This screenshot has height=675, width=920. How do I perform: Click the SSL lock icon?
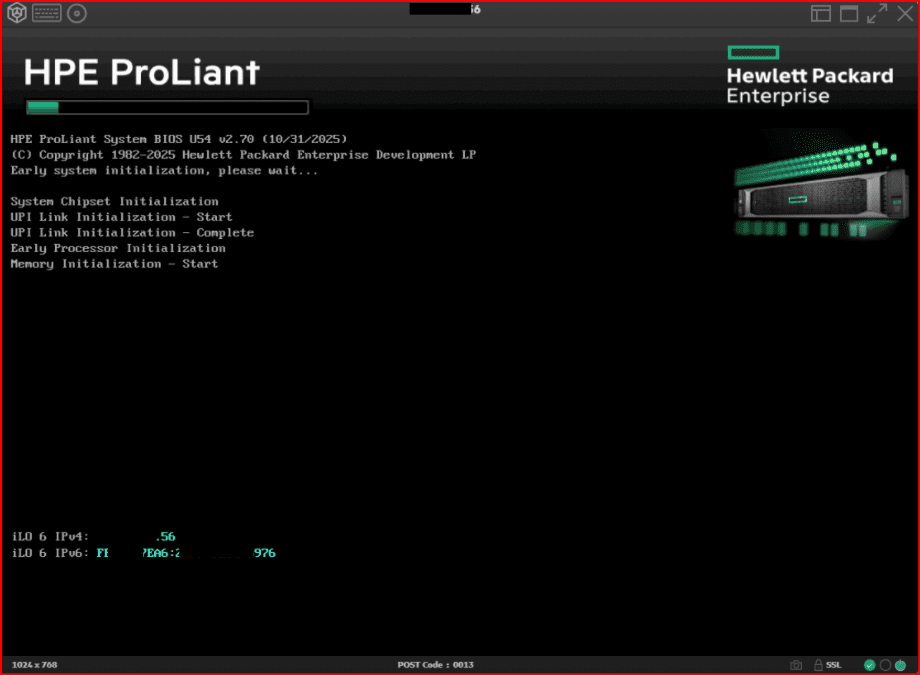click(819, 665)
